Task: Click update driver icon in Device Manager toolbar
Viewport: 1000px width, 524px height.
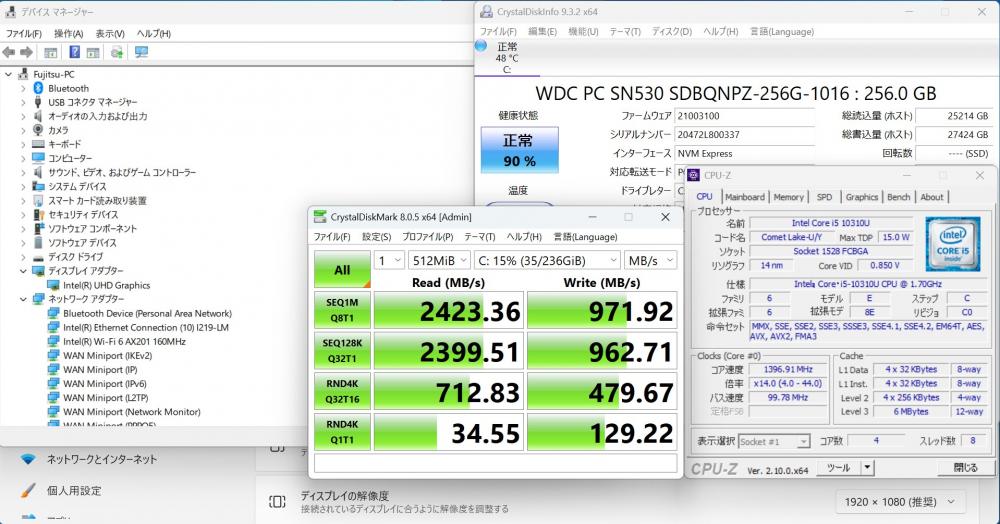Action: pyautogui.click(x=117, y=52)
